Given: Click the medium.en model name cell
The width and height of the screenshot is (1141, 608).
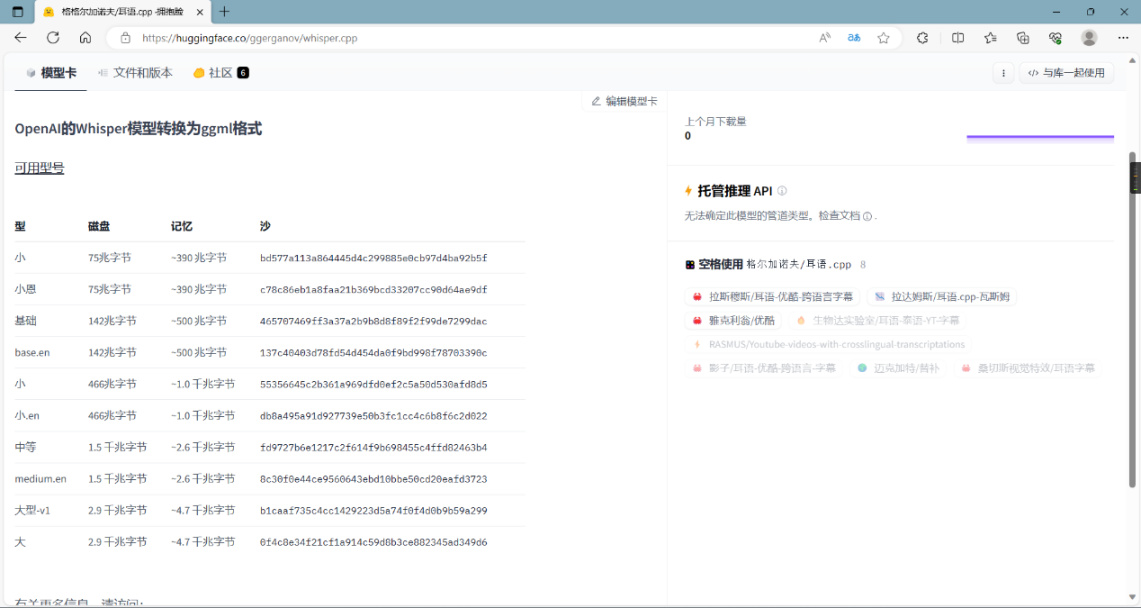Looking at the screenshot, I should point(40,479).
